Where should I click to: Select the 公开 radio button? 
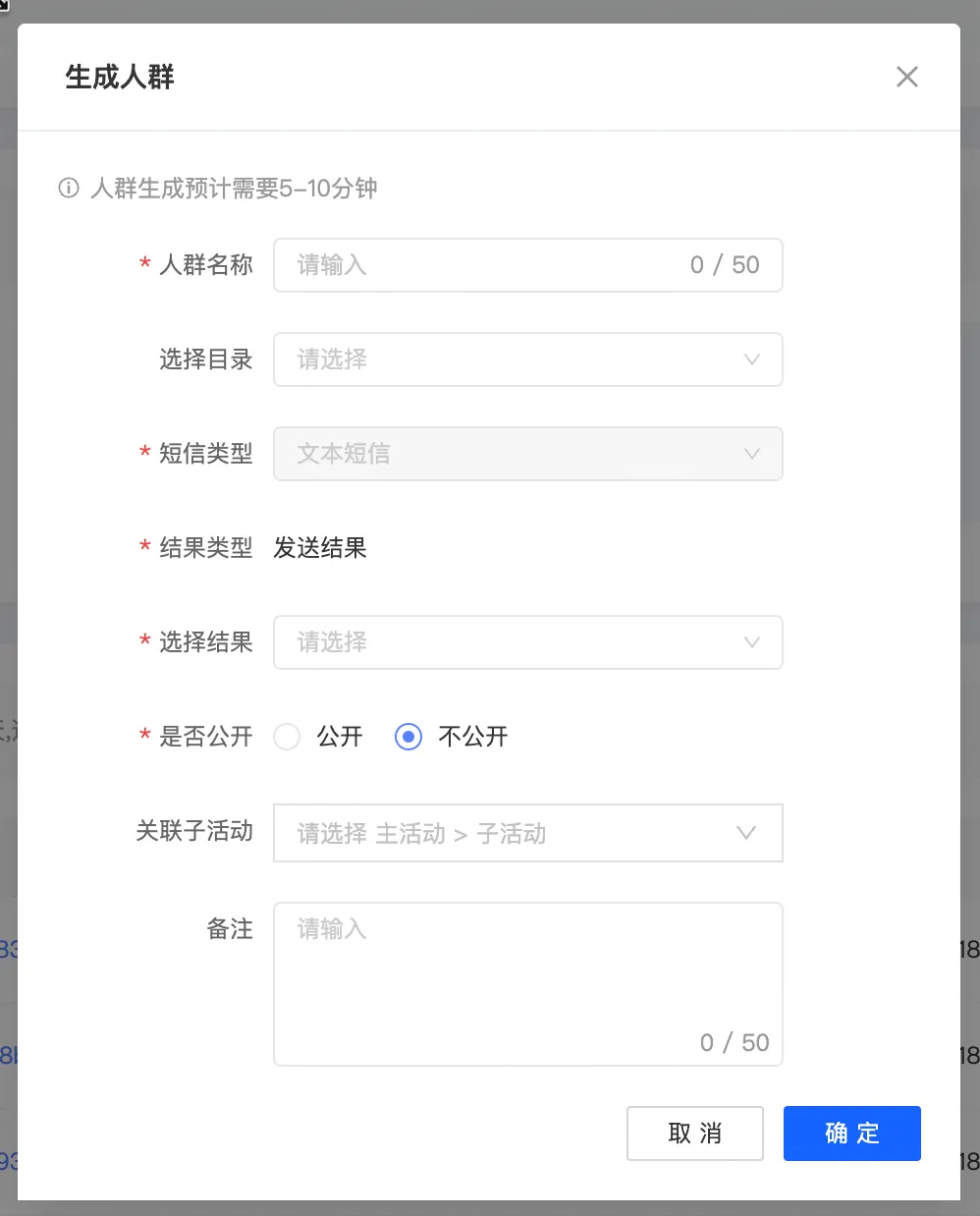click(x=287, y=737)
